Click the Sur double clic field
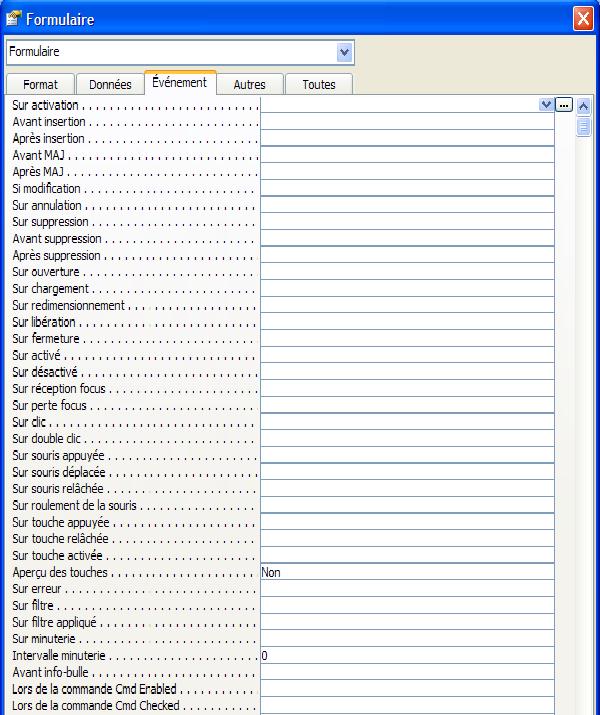600x715 pixels. 407,439
